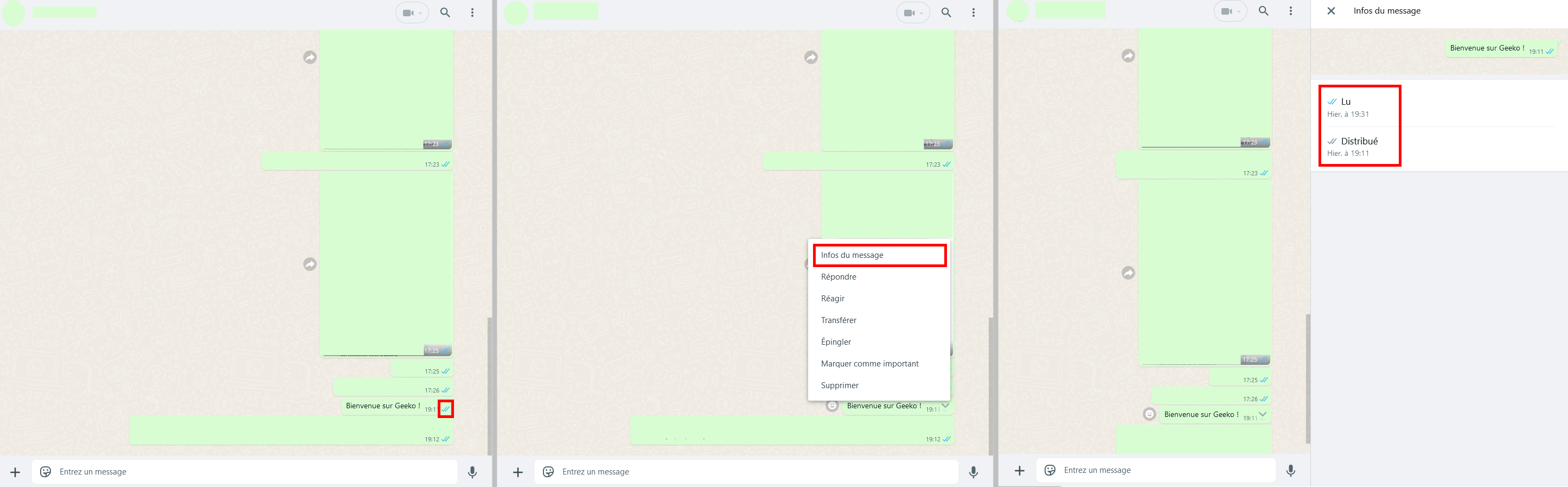Click the forward arrow beside the 17:25 image, left window

click(310, 264)
